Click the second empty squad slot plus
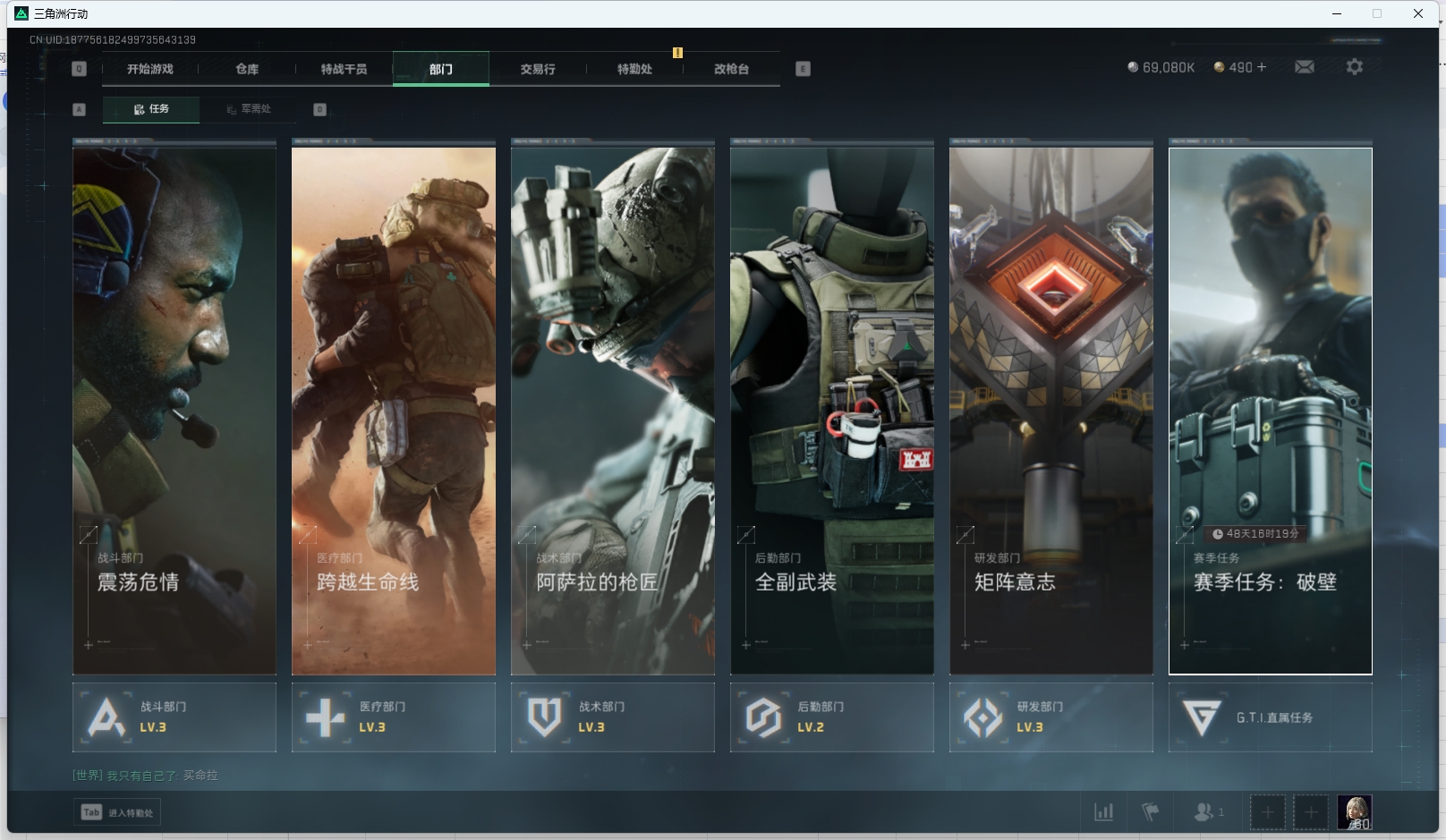Screen dimensions: 1446x840 pyautogui.click(x=1311, y=812)
